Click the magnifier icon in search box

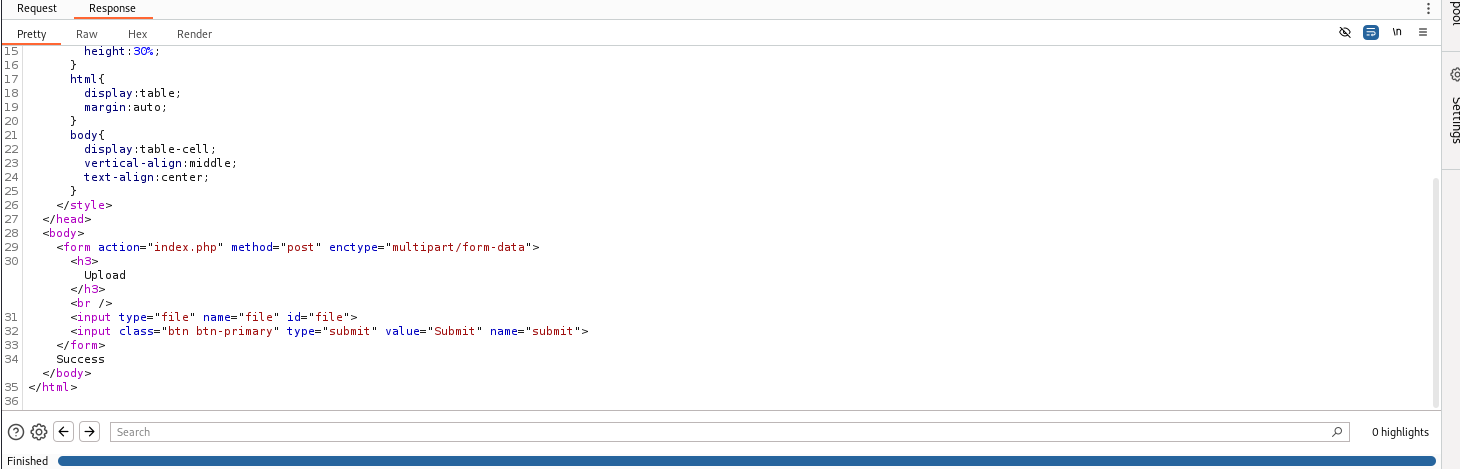point(1337,432)
